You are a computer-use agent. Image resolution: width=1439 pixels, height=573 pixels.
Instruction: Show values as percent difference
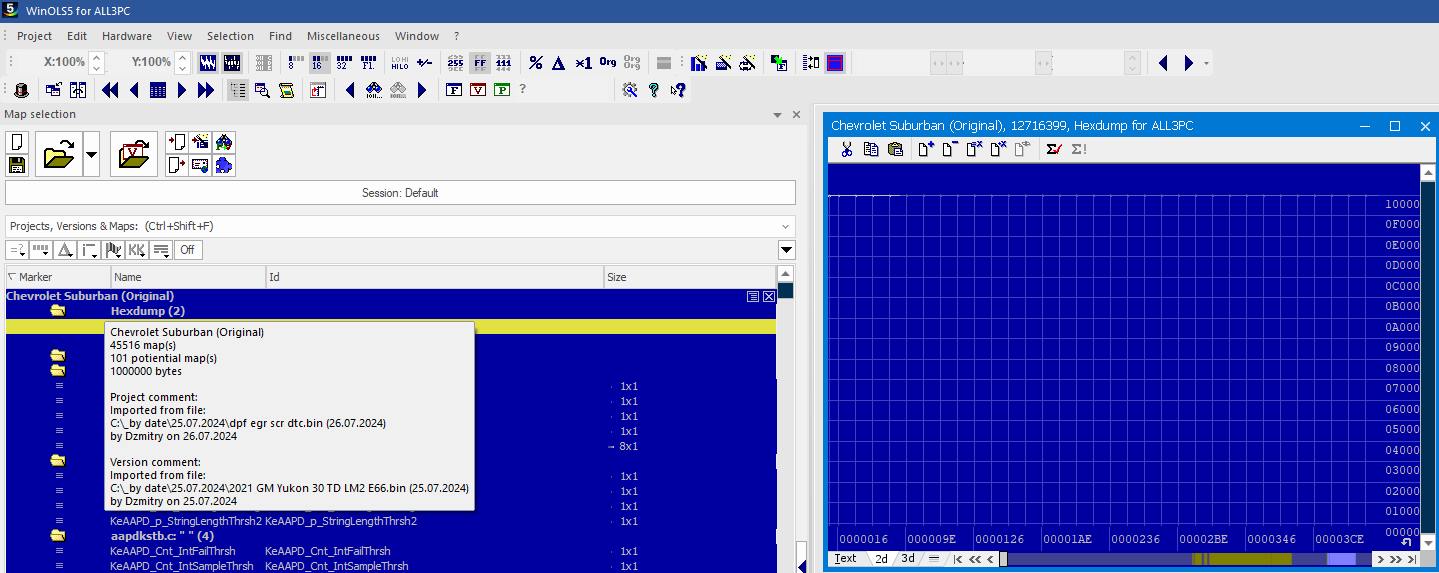[536, 62]
